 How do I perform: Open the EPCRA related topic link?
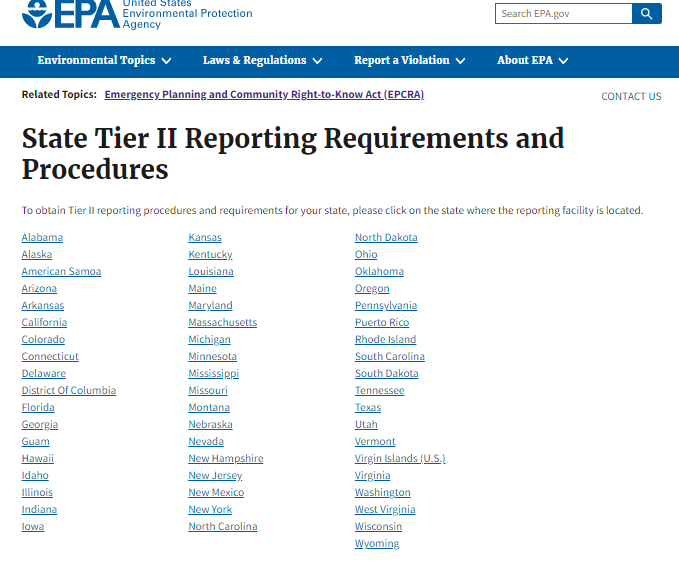[264, 94]
